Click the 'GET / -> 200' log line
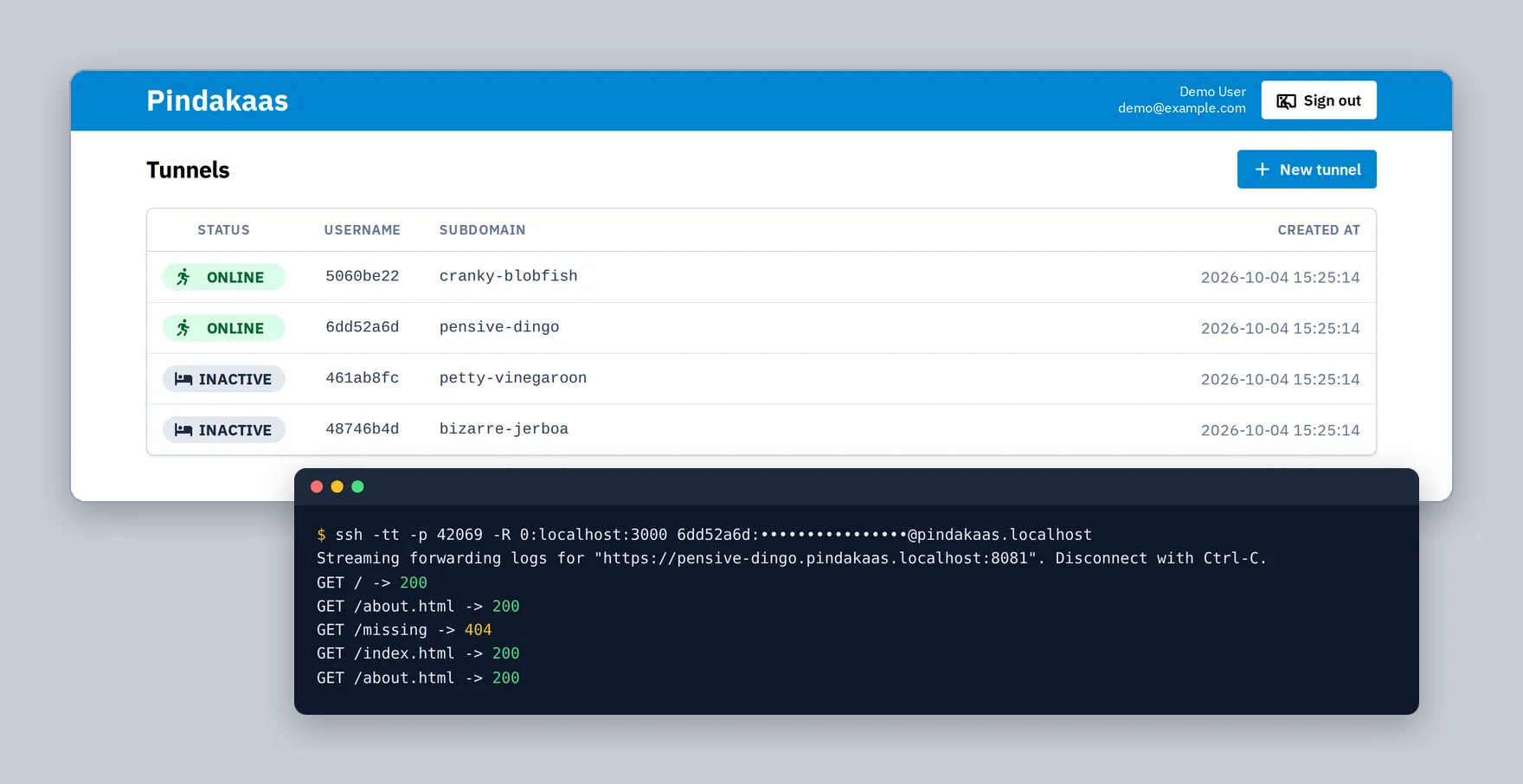1523x784 pixels. (x=372, y=582)
